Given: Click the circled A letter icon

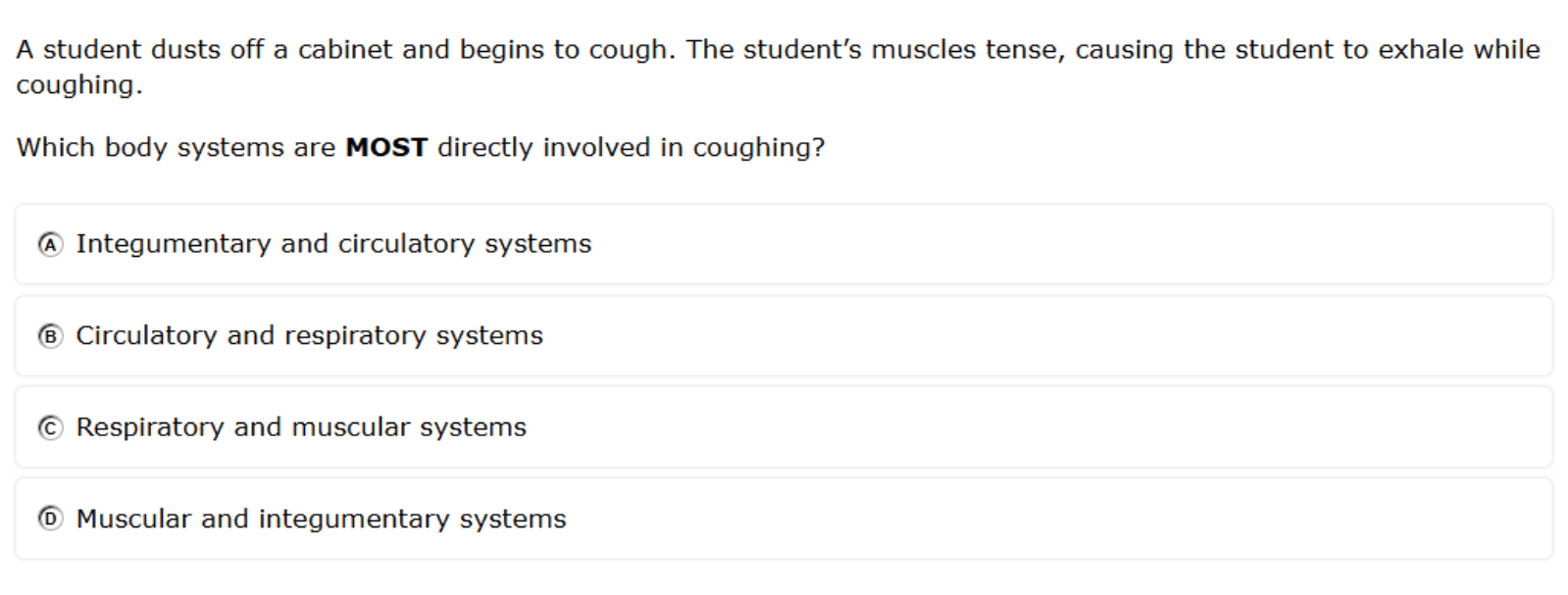Looking at the screenshot, I should [x=50, y=244].
